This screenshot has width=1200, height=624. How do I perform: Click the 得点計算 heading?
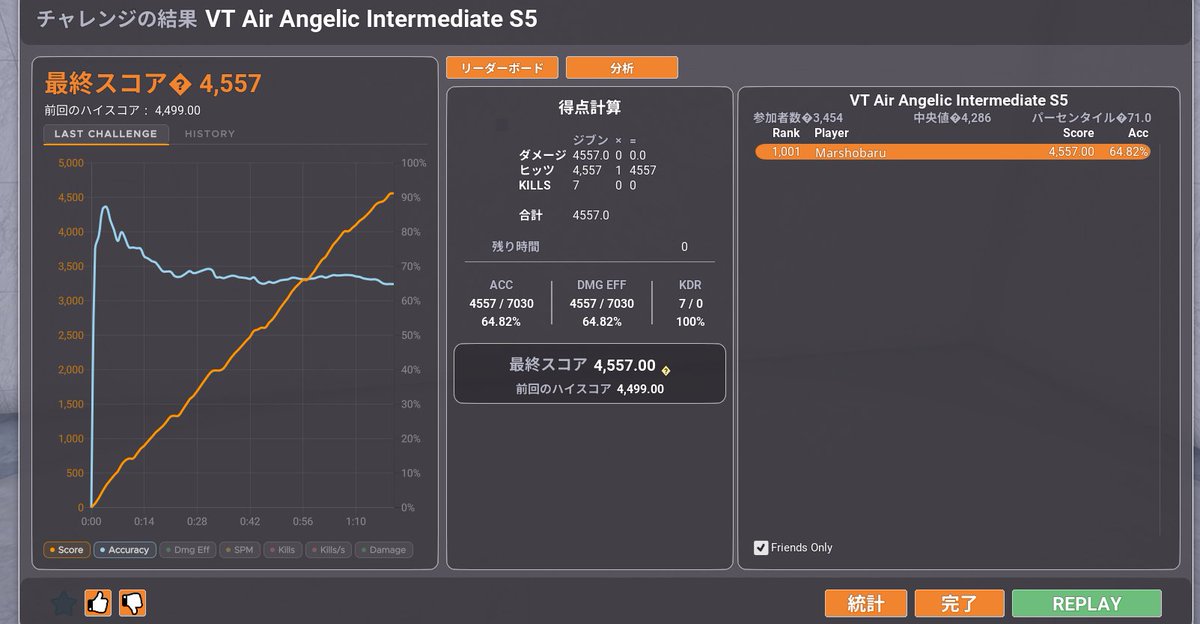(x=590, y=108)
